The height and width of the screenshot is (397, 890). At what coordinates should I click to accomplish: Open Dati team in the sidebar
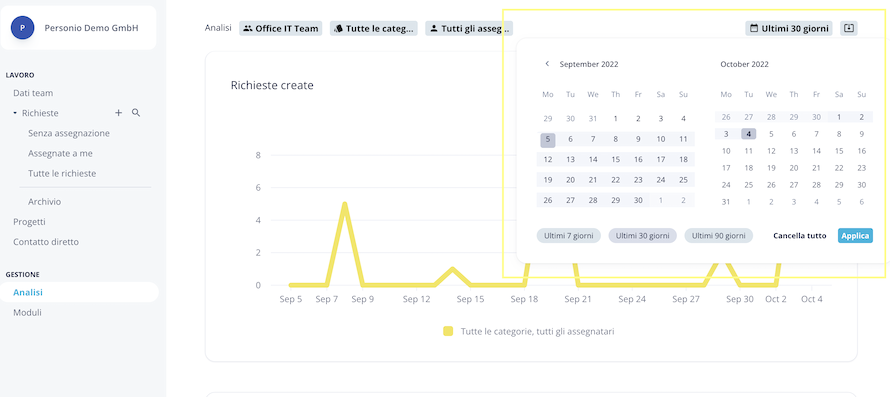33,93
